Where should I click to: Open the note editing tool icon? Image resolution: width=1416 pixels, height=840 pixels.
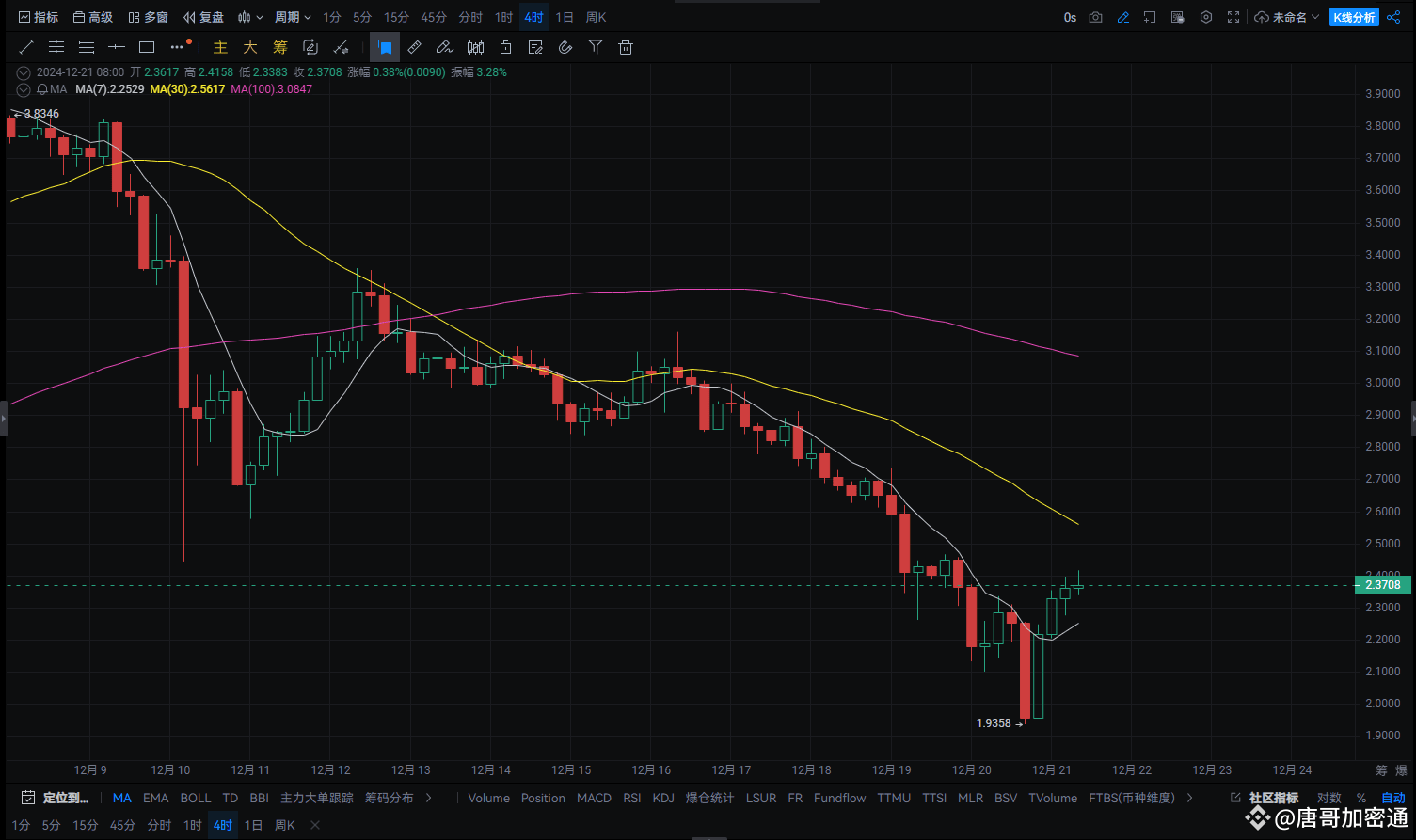tap(535, 47)
